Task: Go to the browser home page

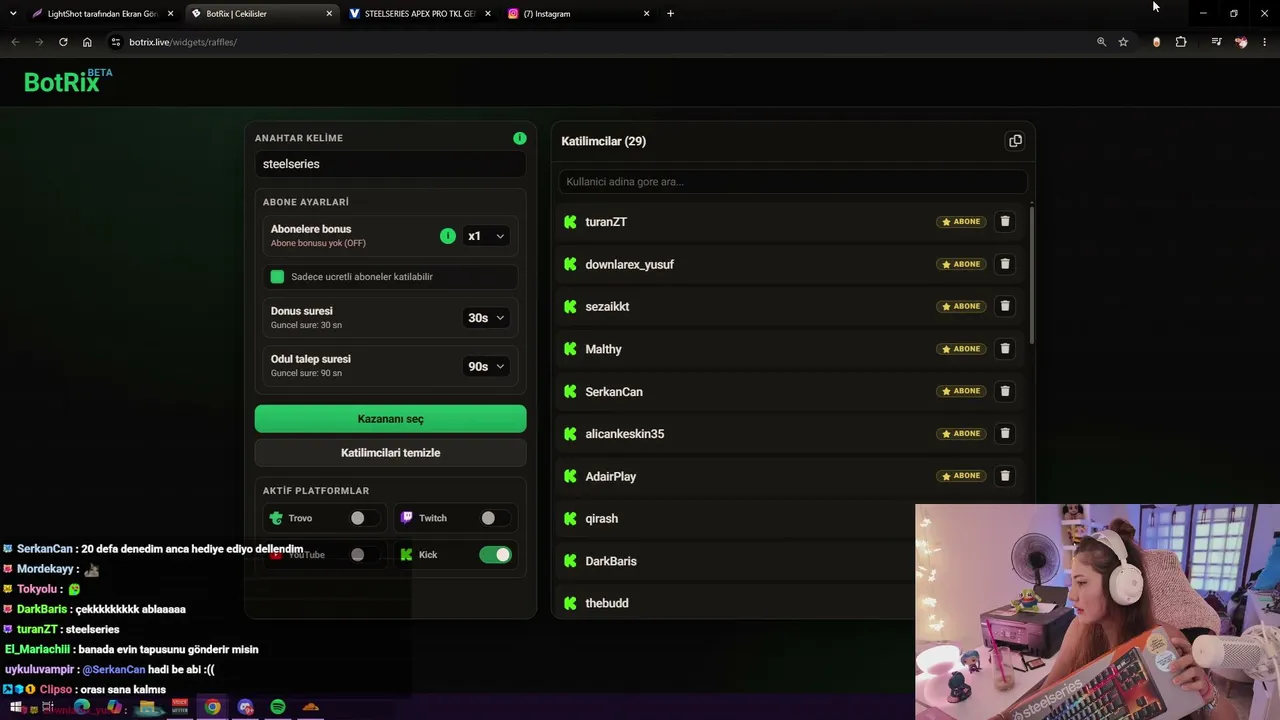Action: pos(87,42)
